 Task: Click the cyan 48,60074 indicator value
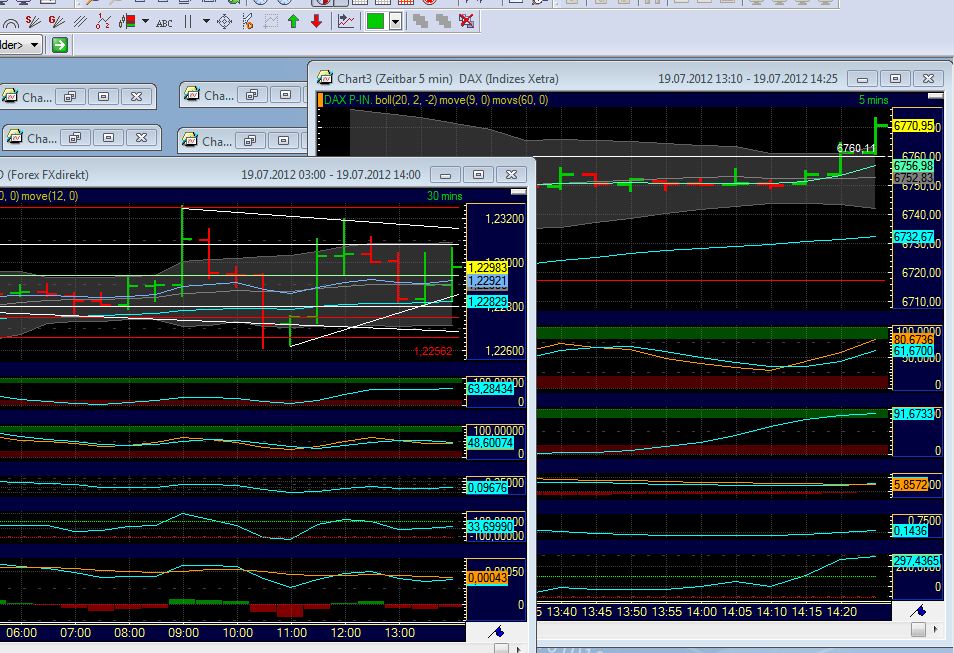[490, 442]
